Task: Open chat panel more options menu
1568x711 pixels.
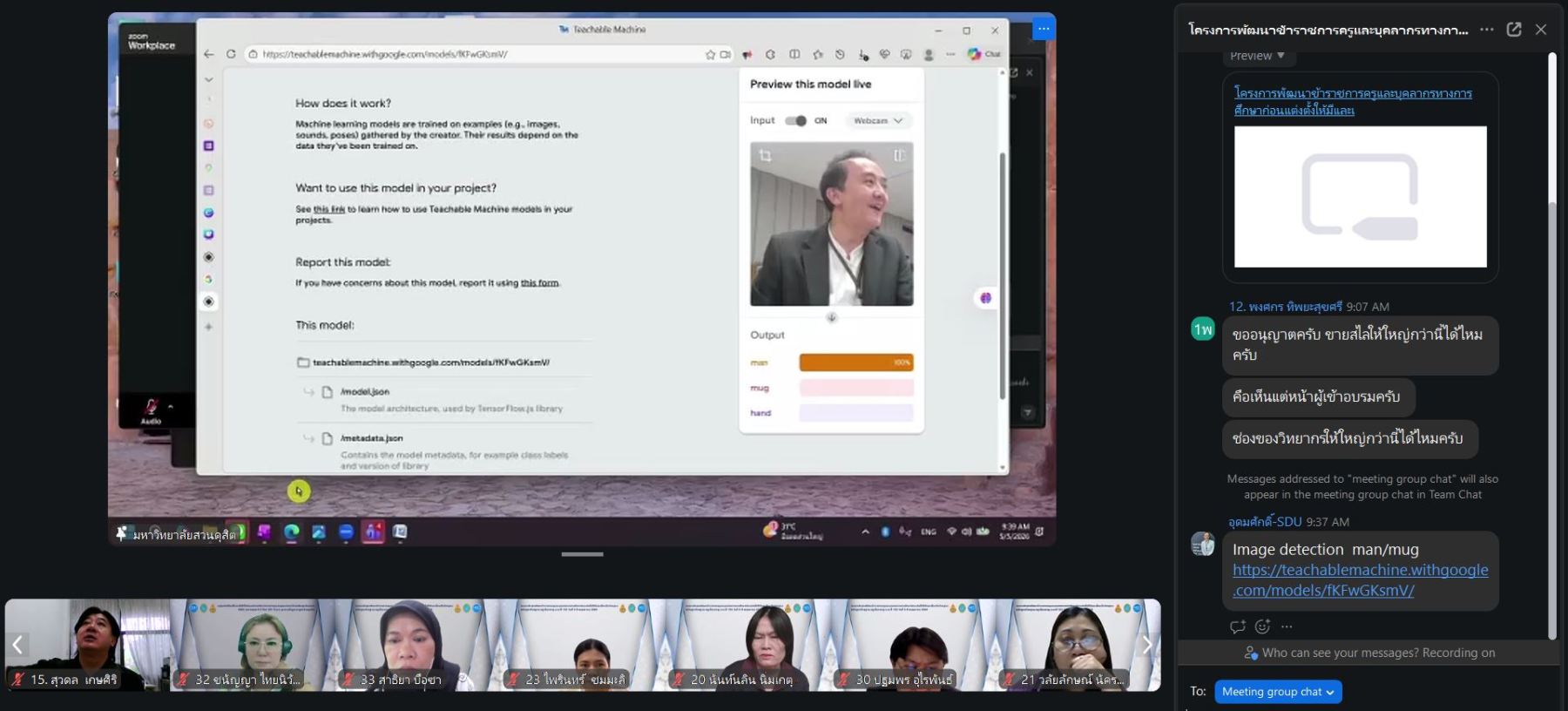Action: tap(1487, 30)
